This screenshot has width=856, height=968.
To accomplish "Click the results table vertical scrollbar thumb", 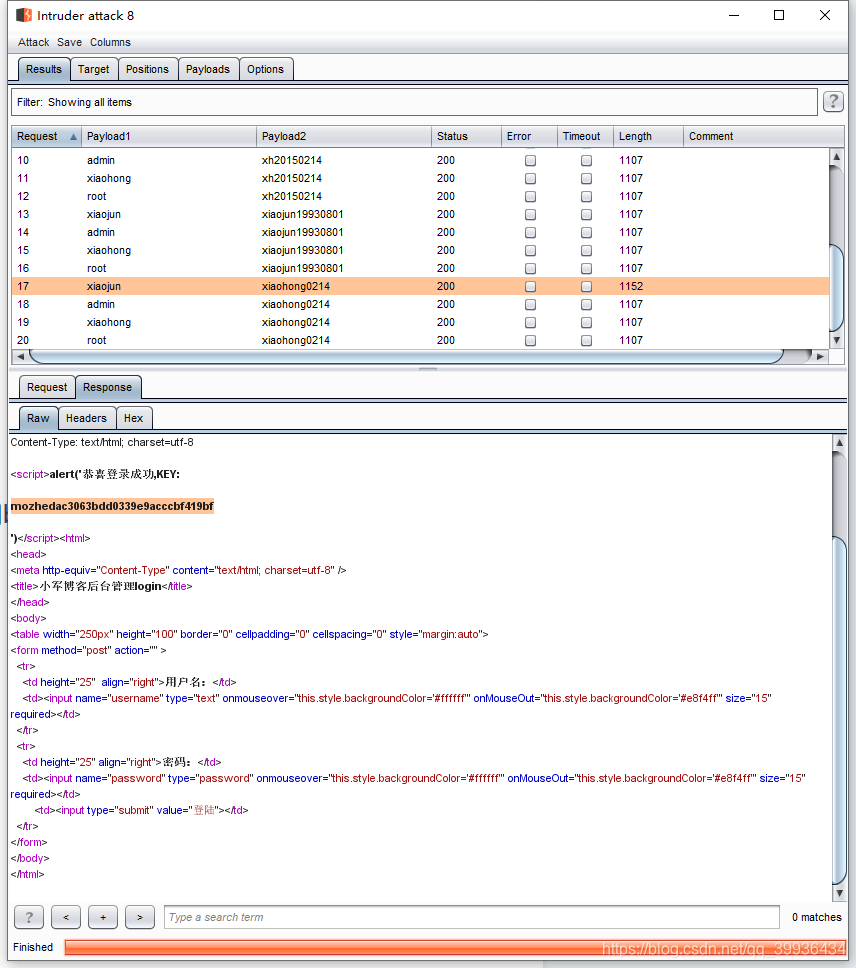I will pyautogui.click(x=836, y=288).
